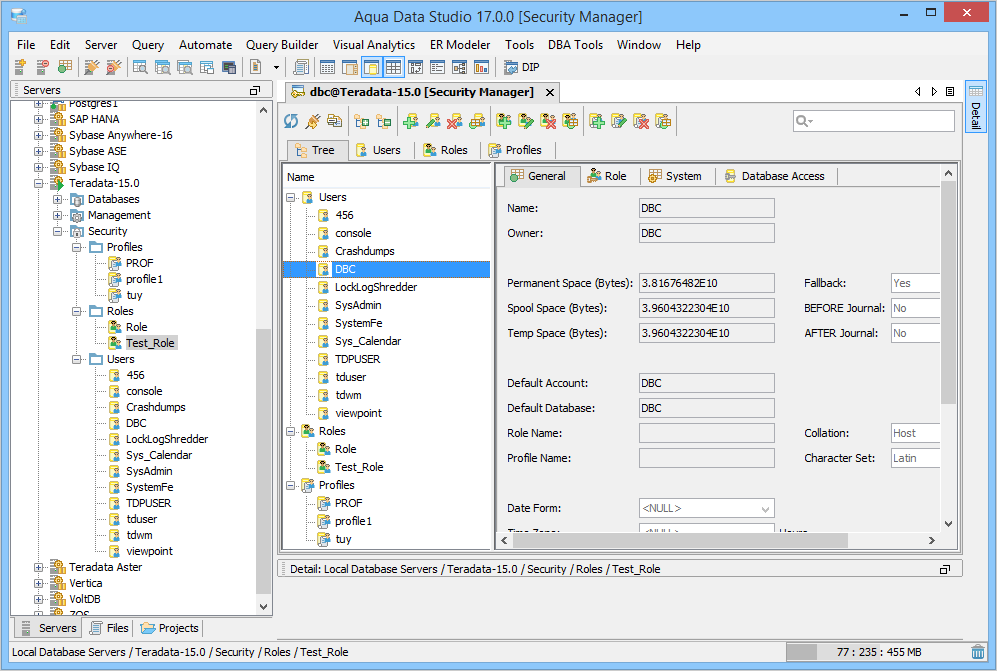This screenshot has width=997, height=671.
Task: Click the DIP toolbar button
Action: [x=522, y=67]
